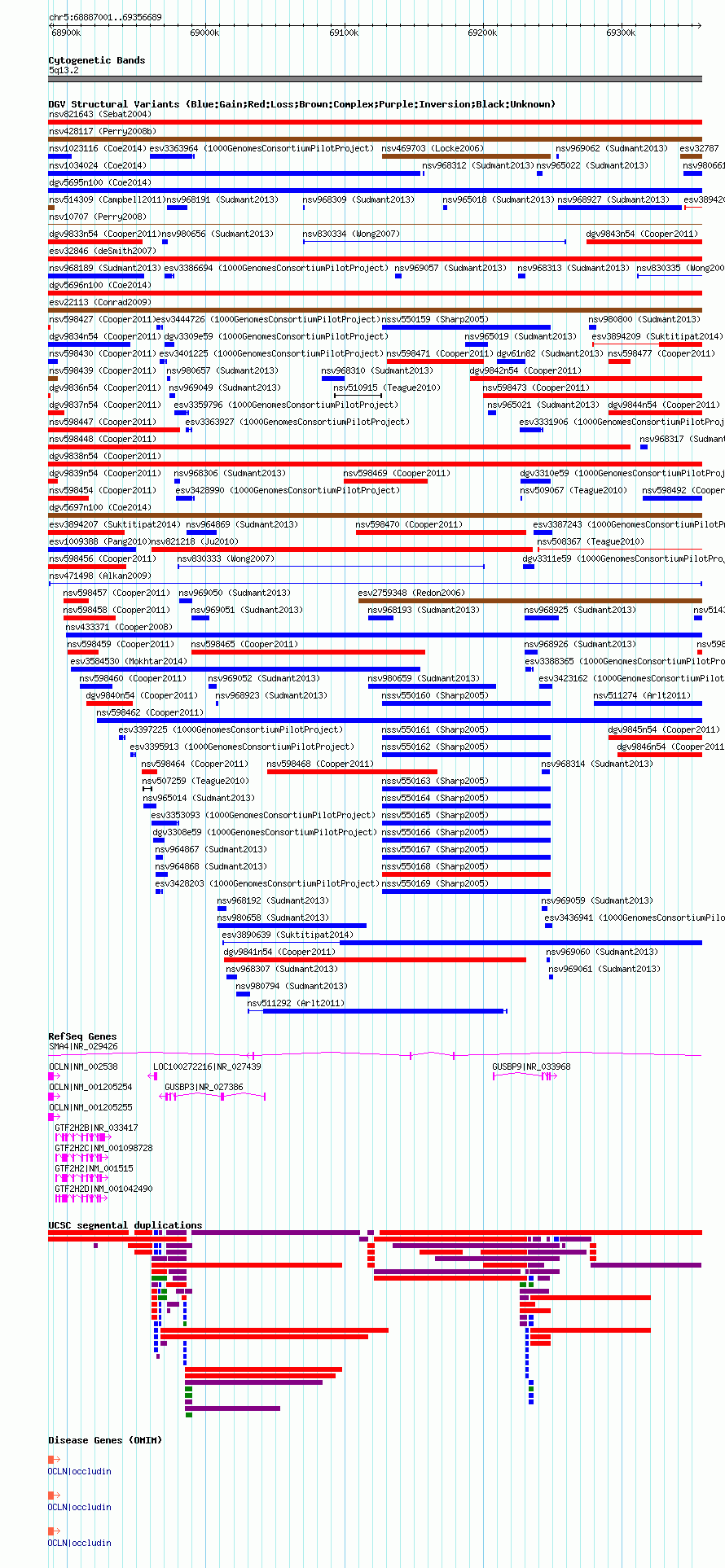This screenshot has height=1568, width=725.
Task: Select esv1009388 (Pang2010) label
Action: pyautogui.click(x=99, y=541)
